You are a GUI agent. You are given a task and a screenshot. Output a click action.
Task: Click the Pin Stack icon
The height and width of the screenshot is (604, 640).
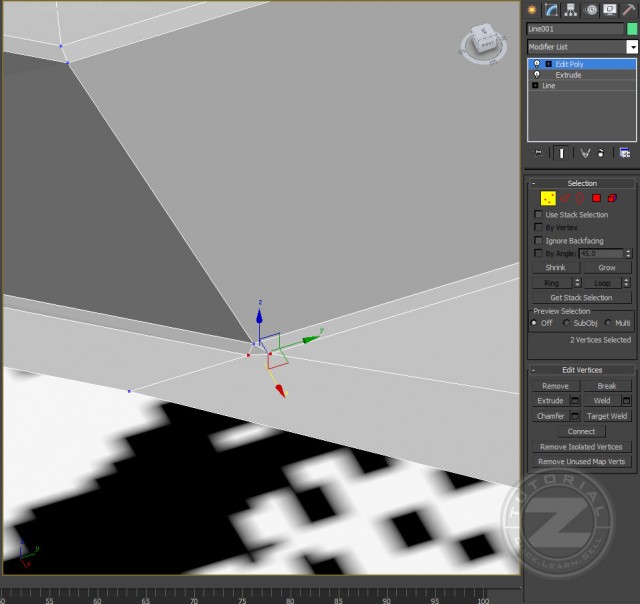(538, 153)
